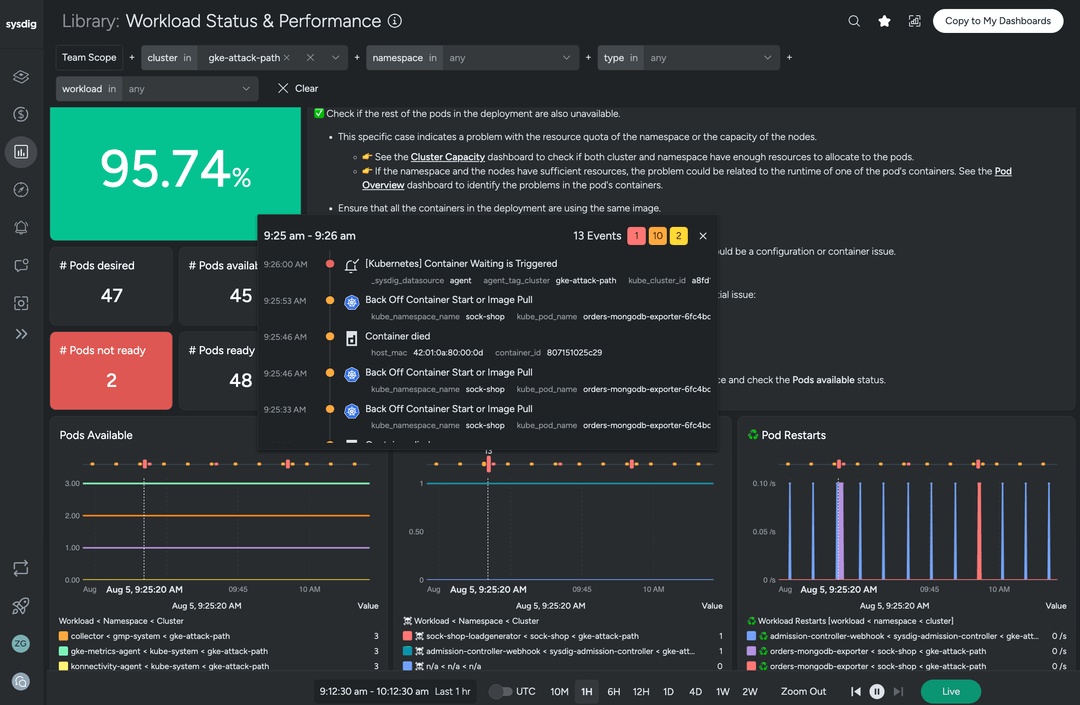Pause the live data playback
The image size is (1080, 705).
pos(876,691)
